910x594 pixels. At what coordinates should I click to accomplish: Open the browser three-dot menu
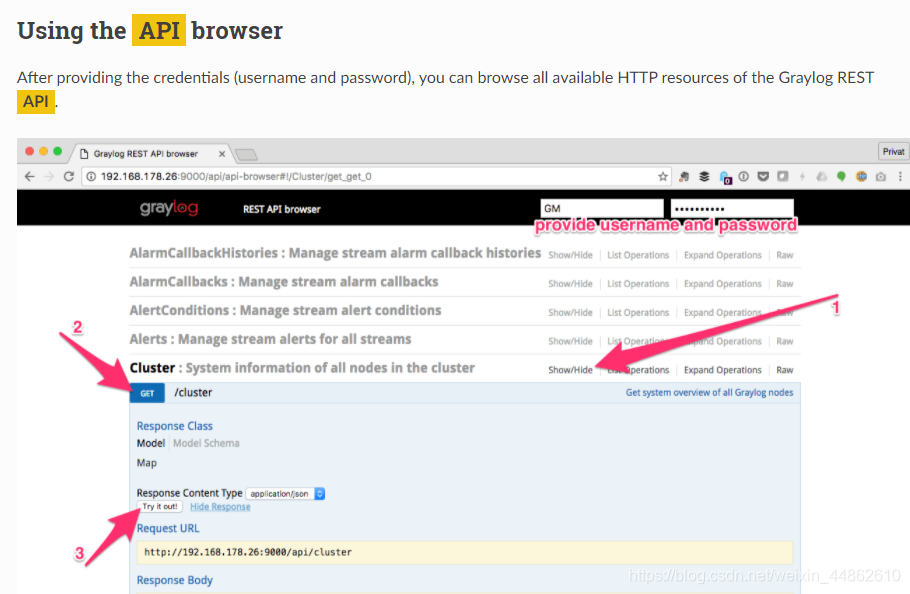900,176
